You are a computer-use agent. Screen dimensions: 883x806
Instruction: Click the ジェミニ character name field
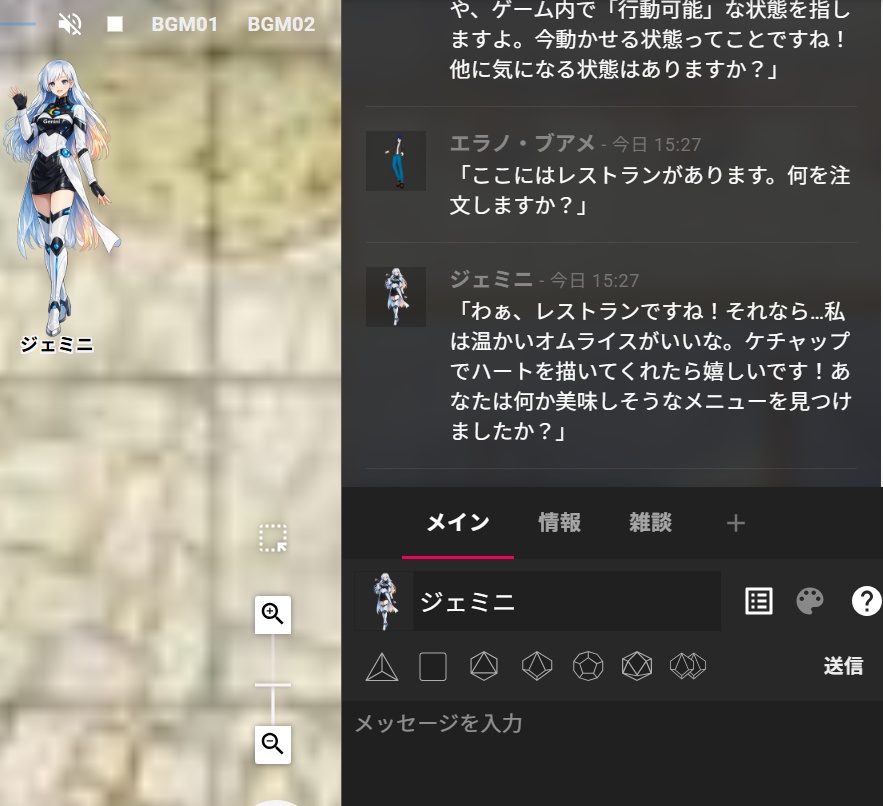(567, 601)
